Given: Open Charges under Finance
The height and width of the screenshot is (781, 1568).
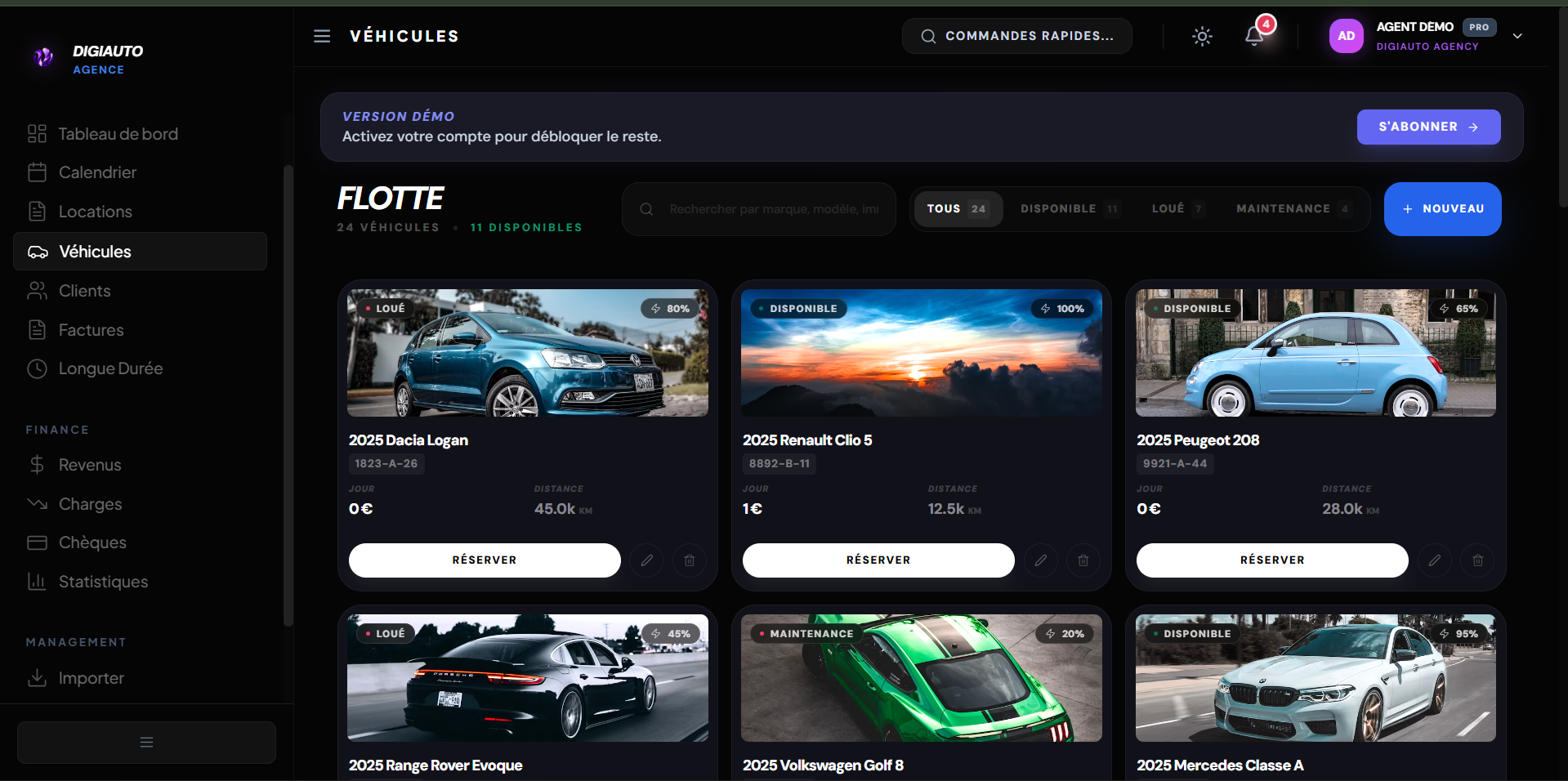Looking at the screenshot, I should [140, 504].
